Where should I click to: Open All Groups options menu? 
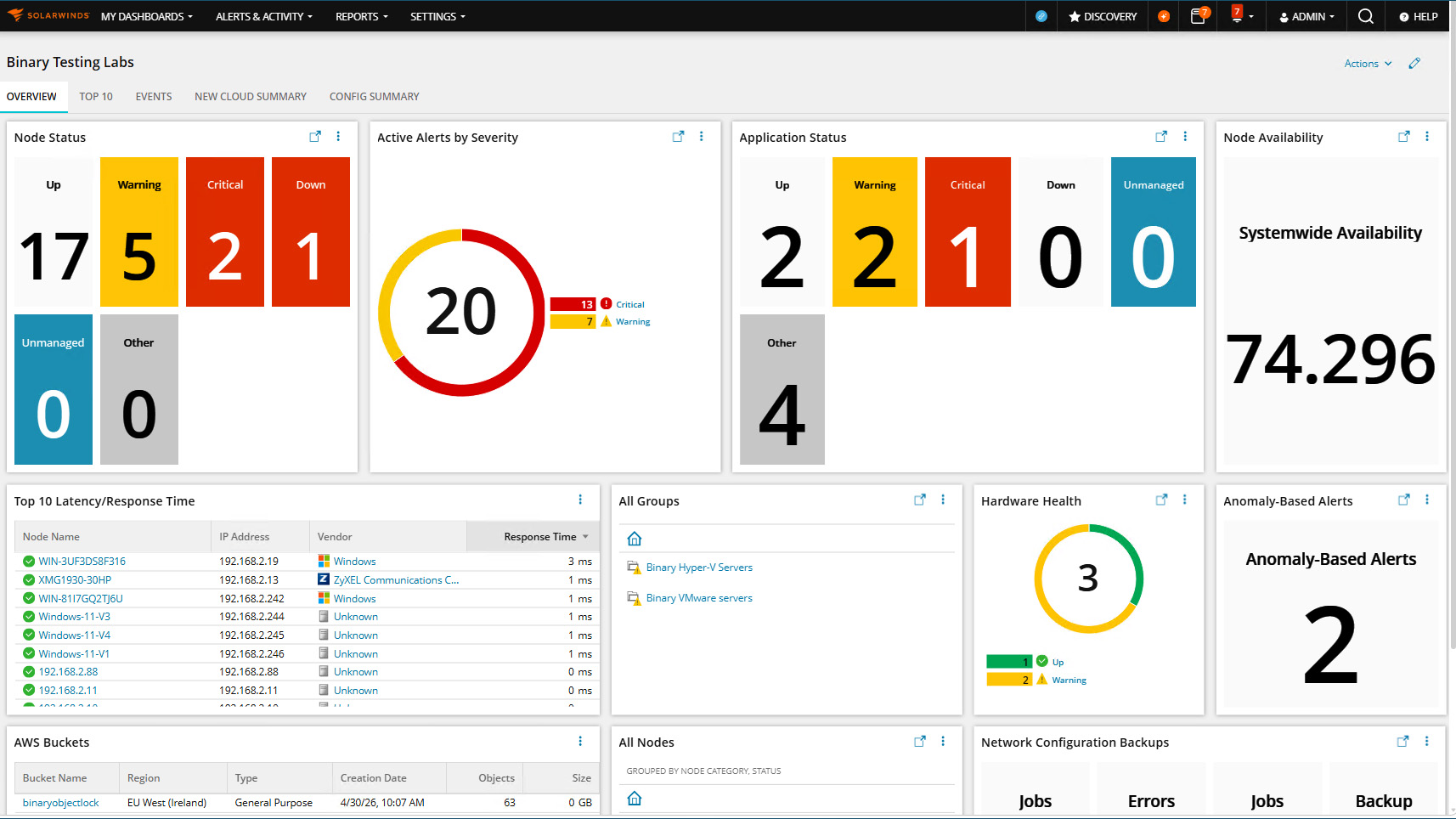pos(943,500)
